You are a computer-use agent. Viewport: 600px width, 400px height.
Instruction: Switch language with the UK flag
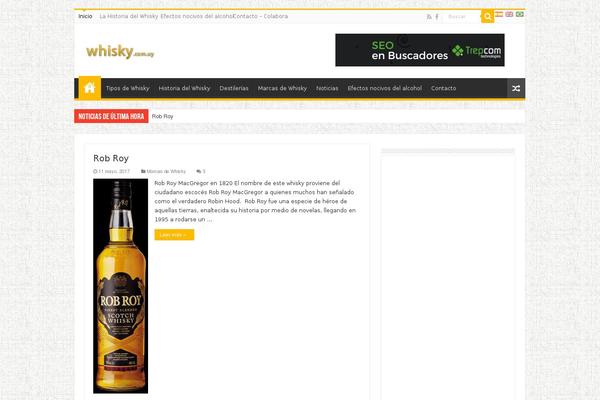click(509, 14)
